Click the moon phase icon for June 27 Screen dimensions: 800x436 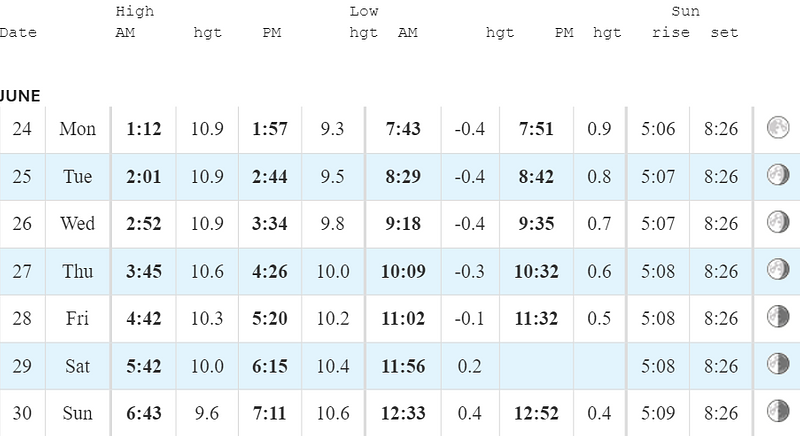(x=778, y=269)
